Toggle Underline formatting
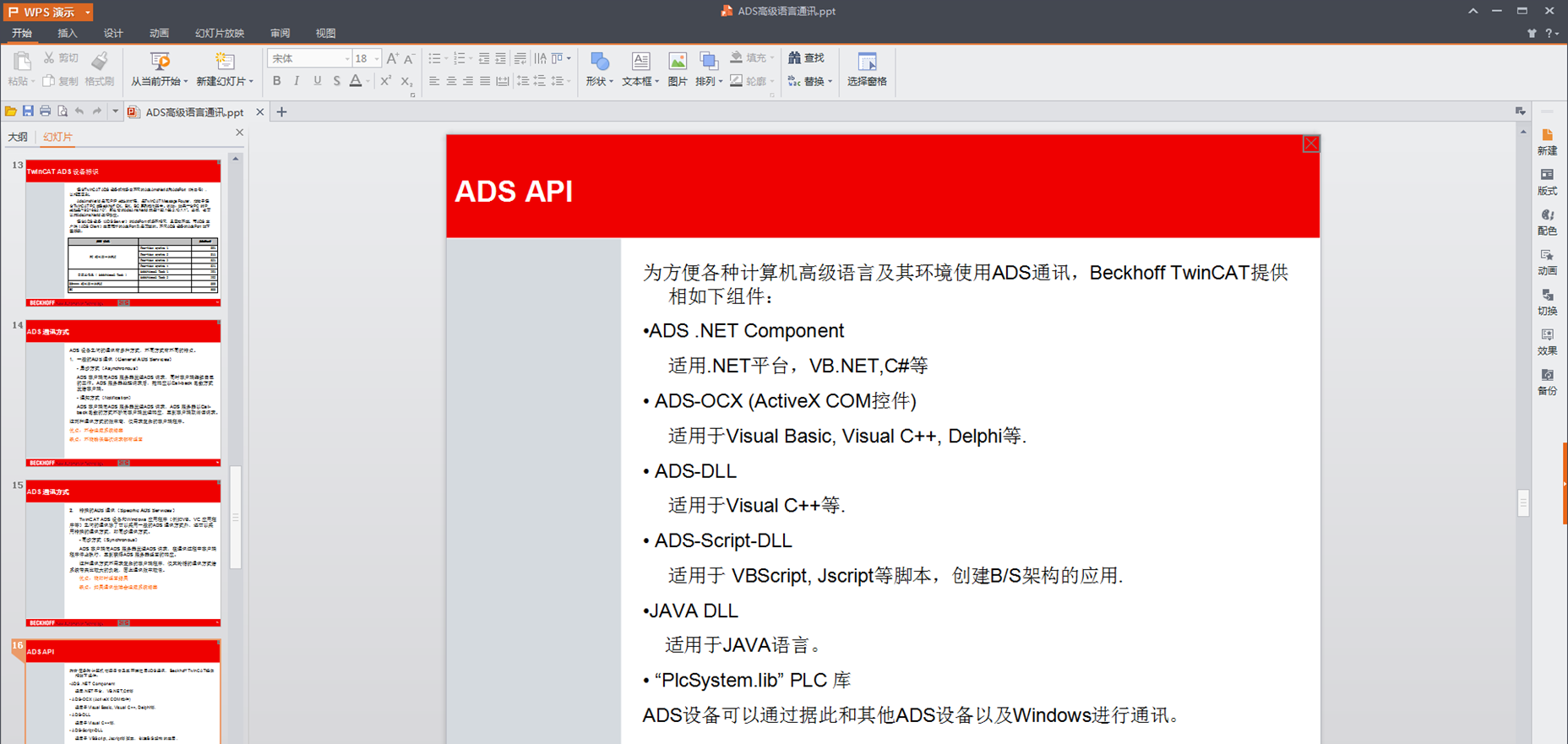 click(317, 81)
